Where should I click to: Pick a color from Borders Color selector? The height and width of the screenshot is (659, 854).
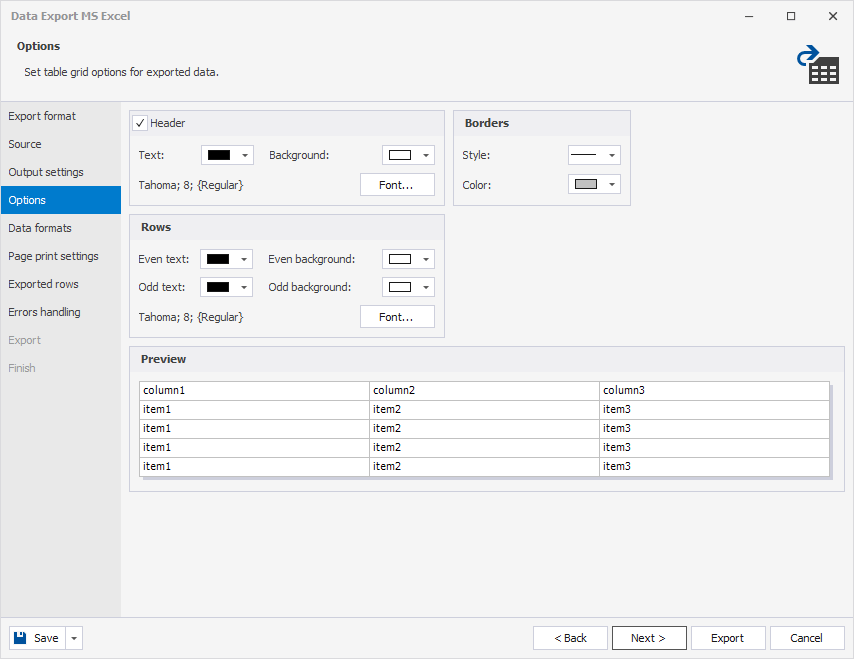click(x=611, y=184)
